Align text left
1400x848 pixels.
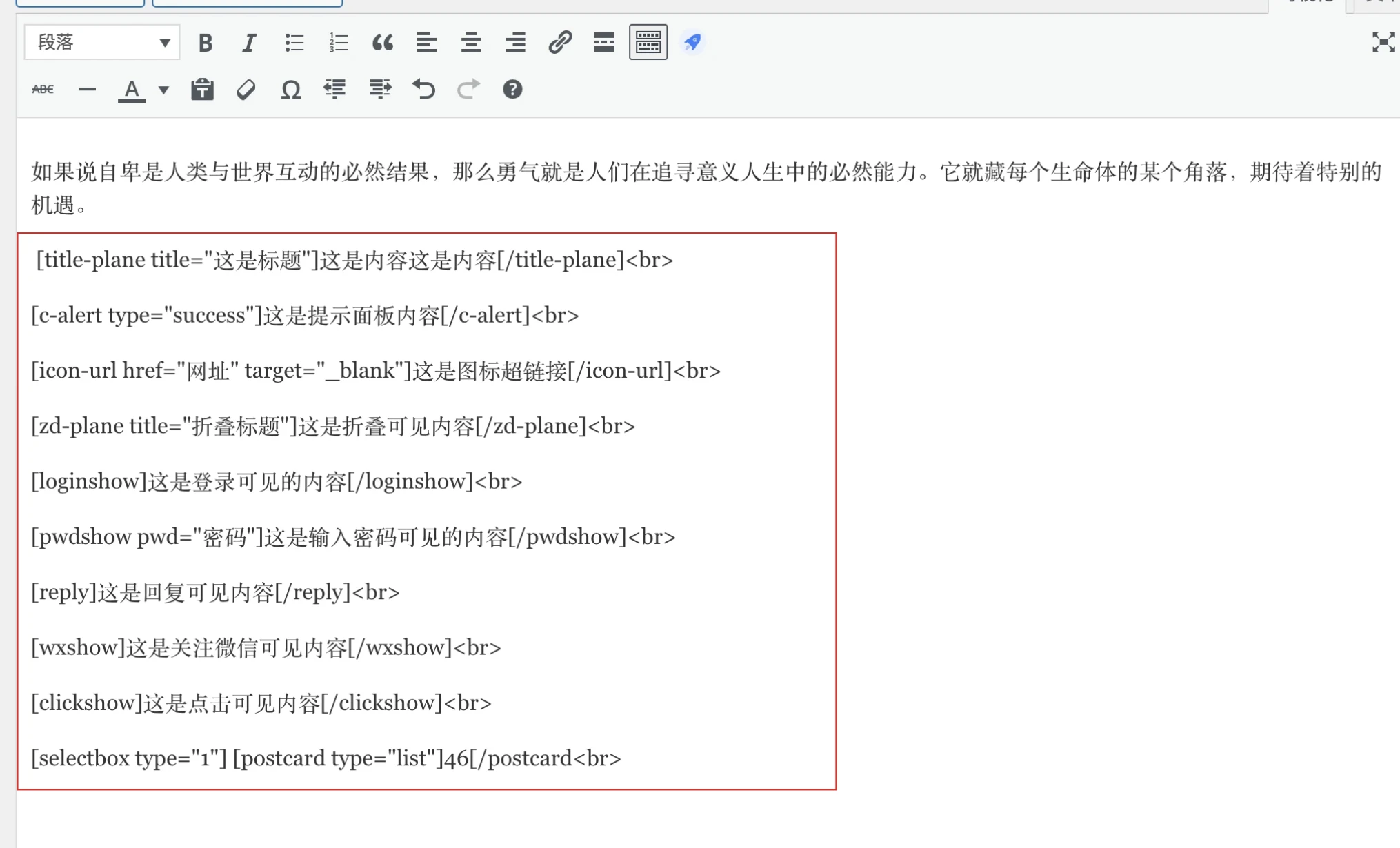pos(426,43)
